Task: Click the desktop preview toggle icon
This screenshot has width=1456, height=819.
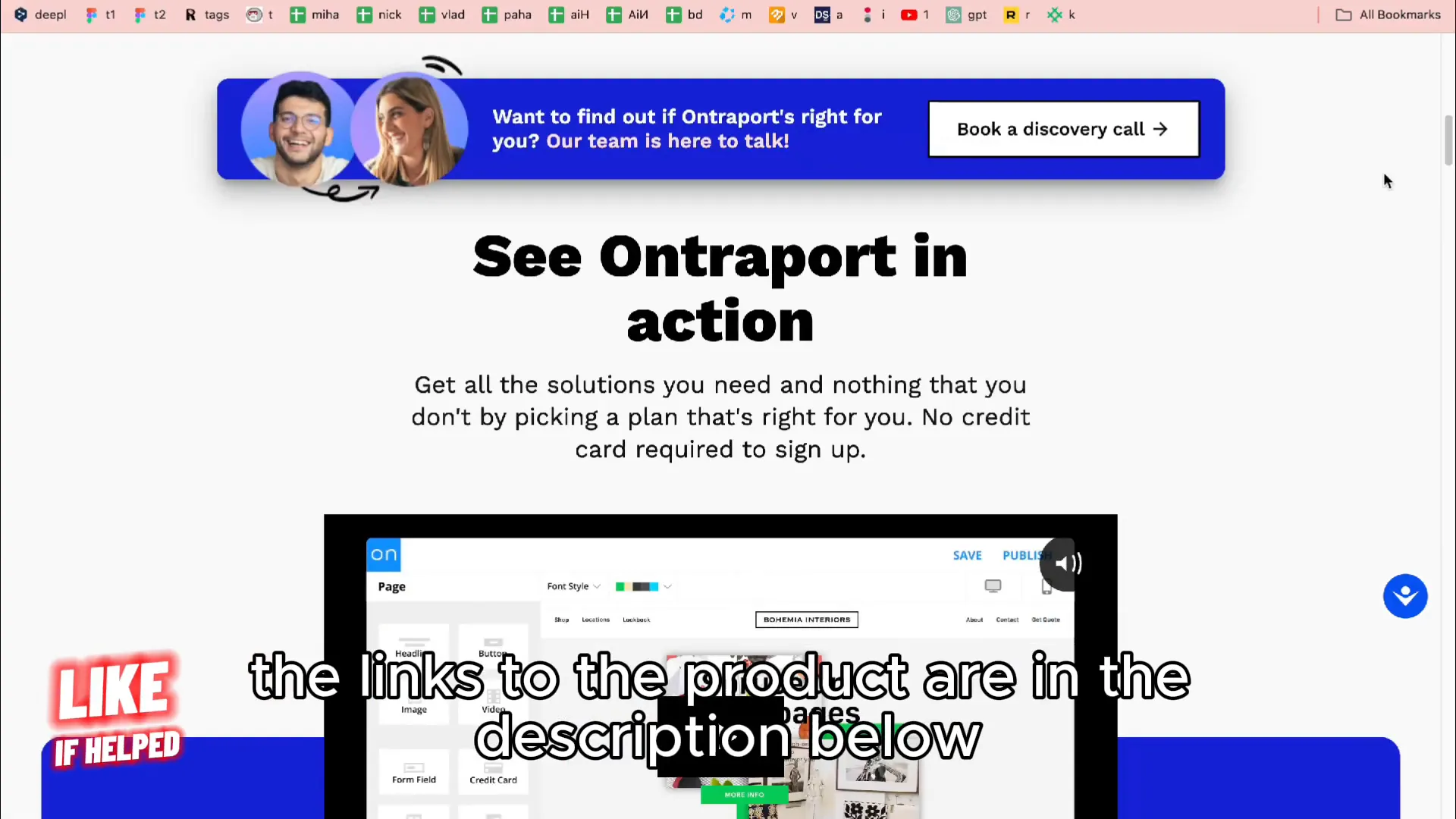Action: (993, 586)
